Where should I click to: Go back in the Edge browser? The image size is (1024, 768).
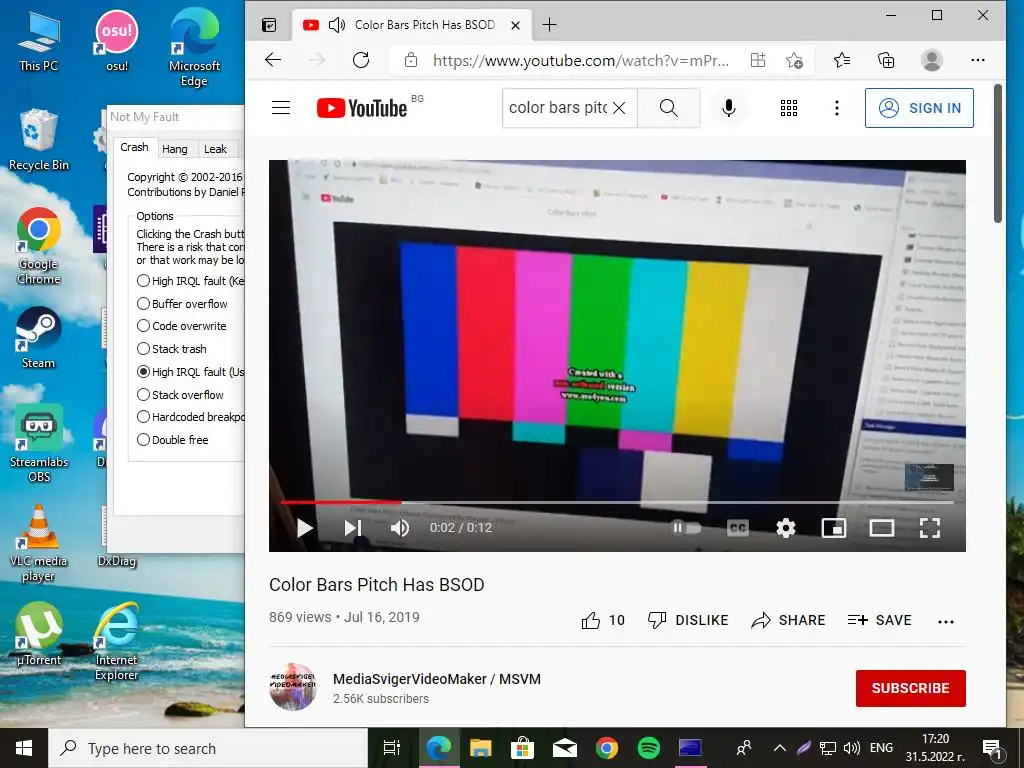pyautogui.click(x=273, y=60)
